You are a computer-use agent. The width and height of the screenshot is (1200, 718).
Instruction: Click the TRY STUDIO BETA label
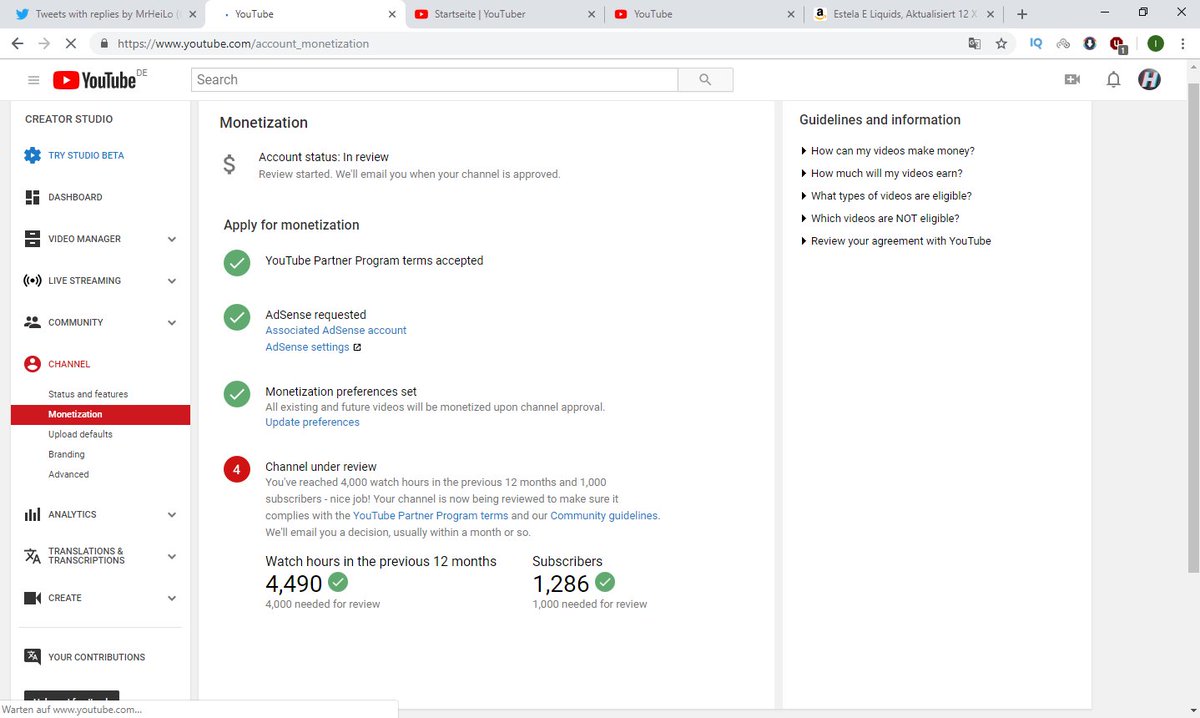[x=86, y=156]
